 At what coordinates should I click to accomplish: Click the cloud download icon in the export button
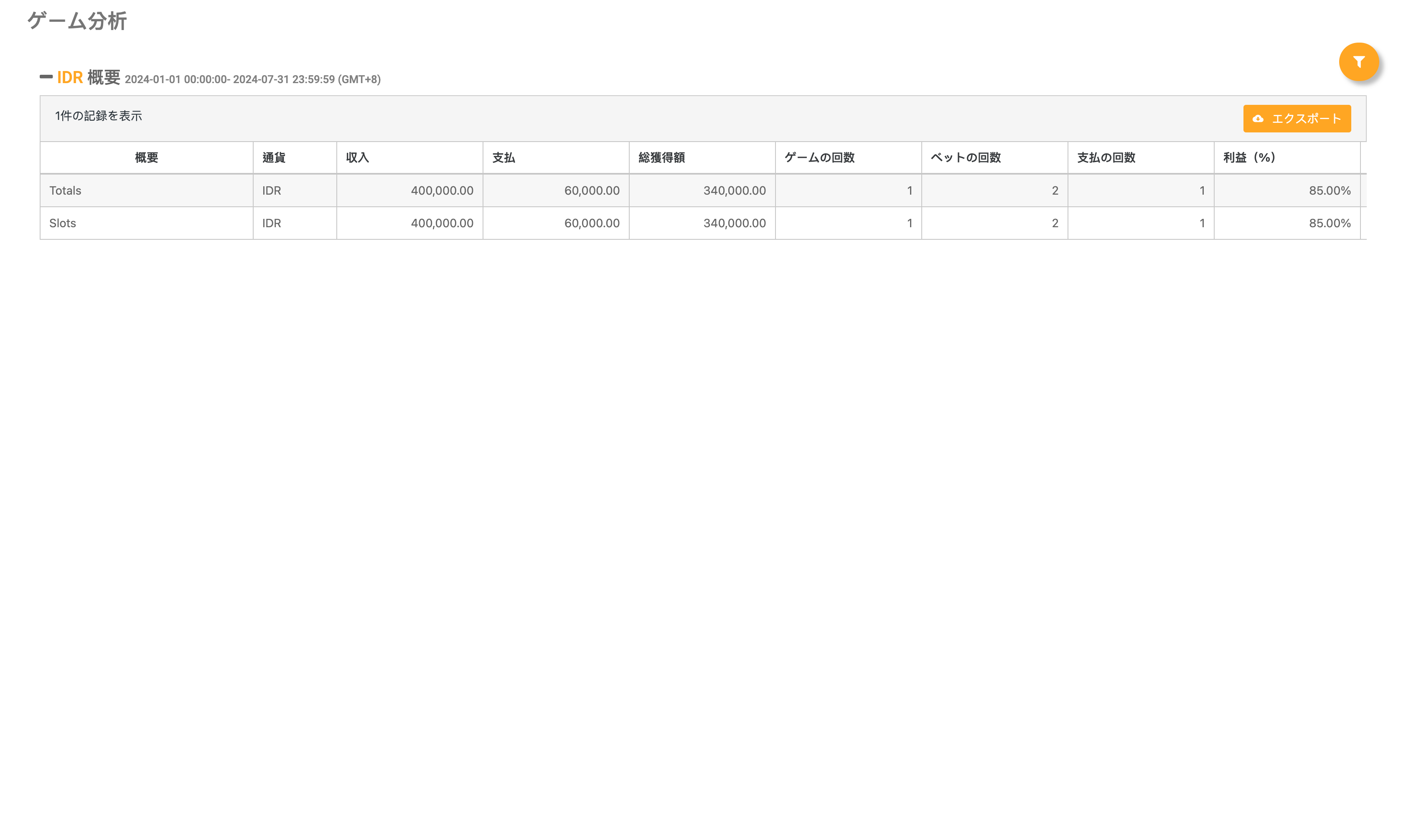(x=1258, y=119)
